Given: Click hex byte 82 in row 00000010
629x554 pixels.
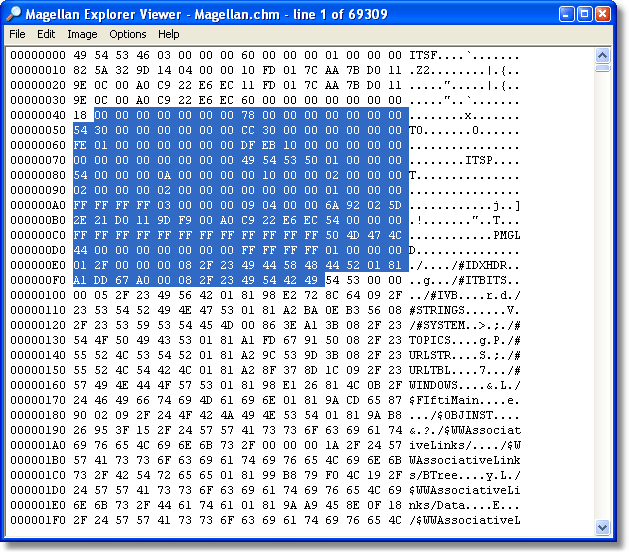Looking at the screenshot, I should [80, 70].
